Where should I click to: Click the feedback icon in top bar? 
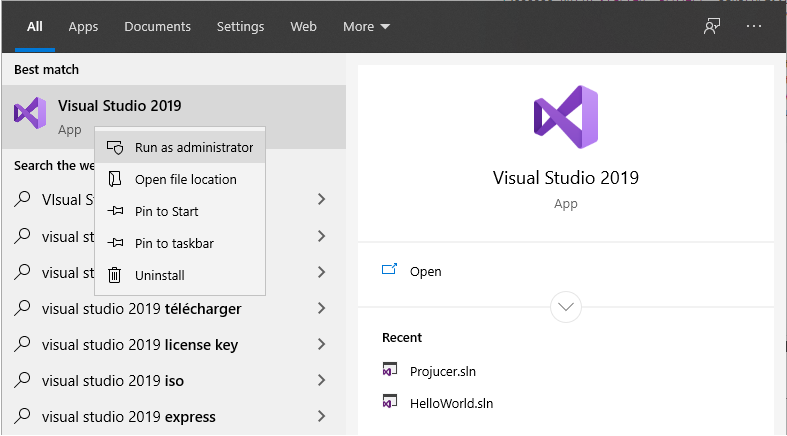click(x=712, y=27)
